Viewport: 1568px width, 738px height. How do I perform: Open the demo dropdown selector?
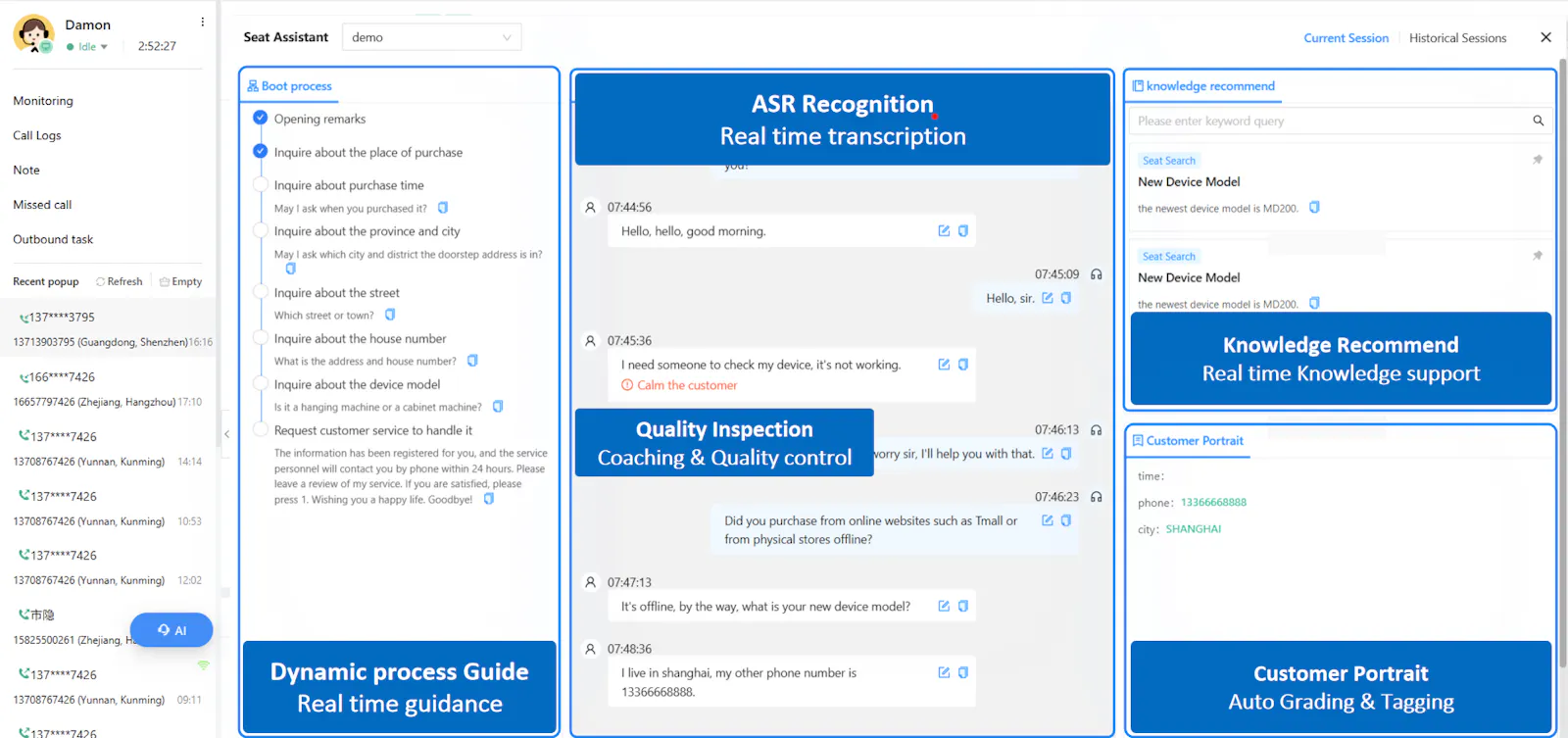[431, 37]
